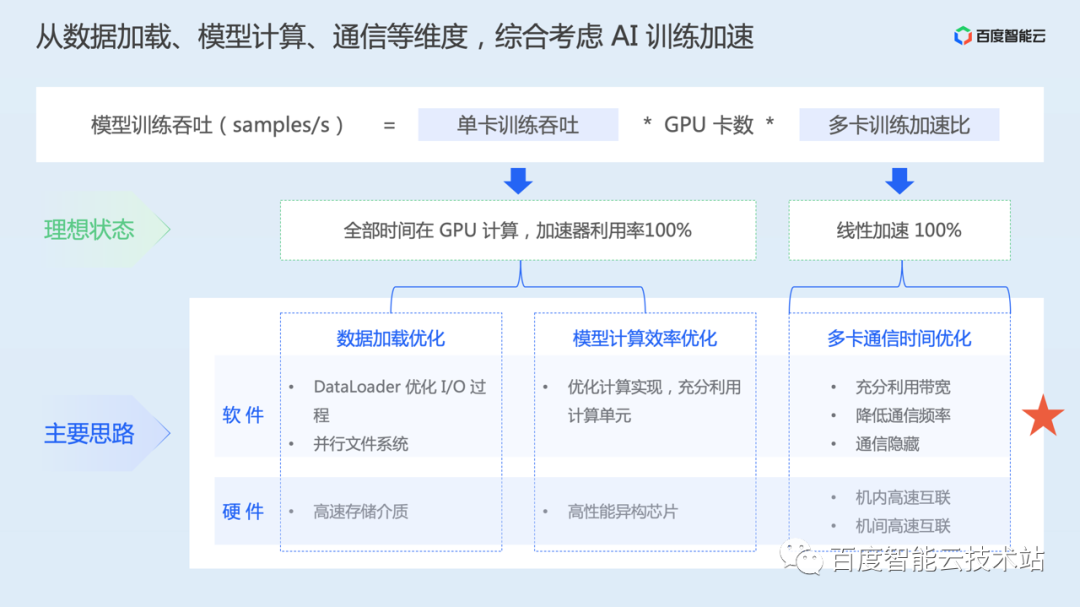Expand the 数据加载优化 column
The height and width of the screenshot is (607, 1080).
point(390,338)
